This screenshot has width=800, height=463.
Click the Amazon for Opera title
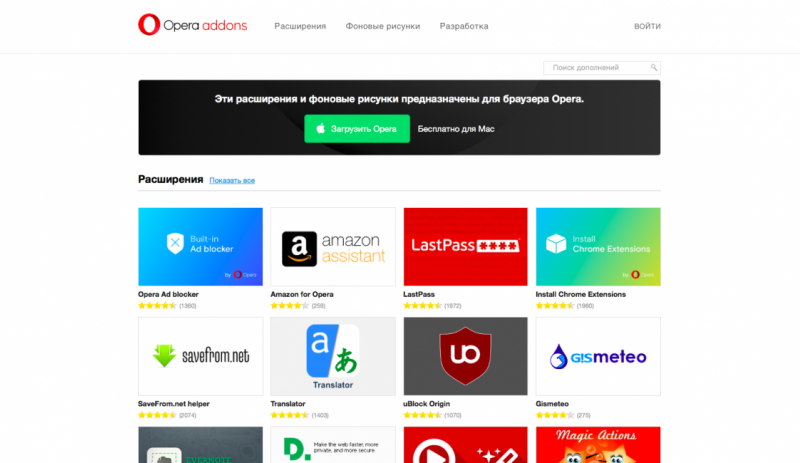[x=302, y=295]
